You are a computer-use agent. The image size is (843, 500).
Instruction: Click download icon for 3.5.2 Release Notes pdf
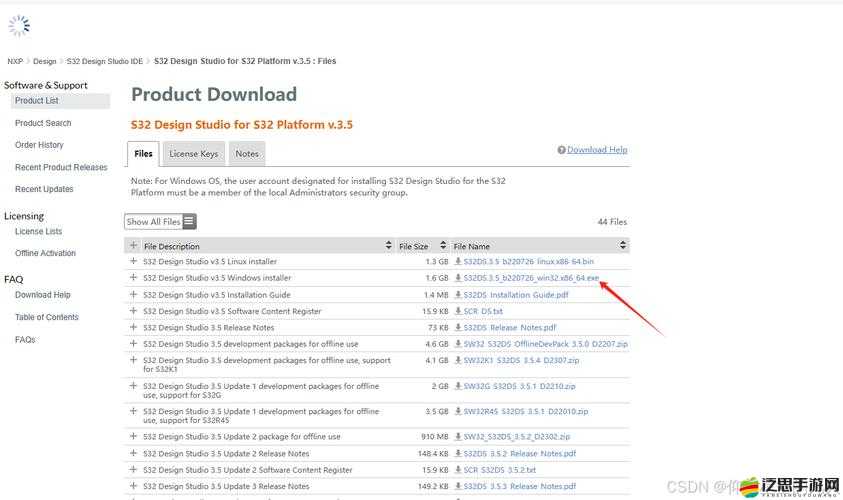(x=458, y=453)
